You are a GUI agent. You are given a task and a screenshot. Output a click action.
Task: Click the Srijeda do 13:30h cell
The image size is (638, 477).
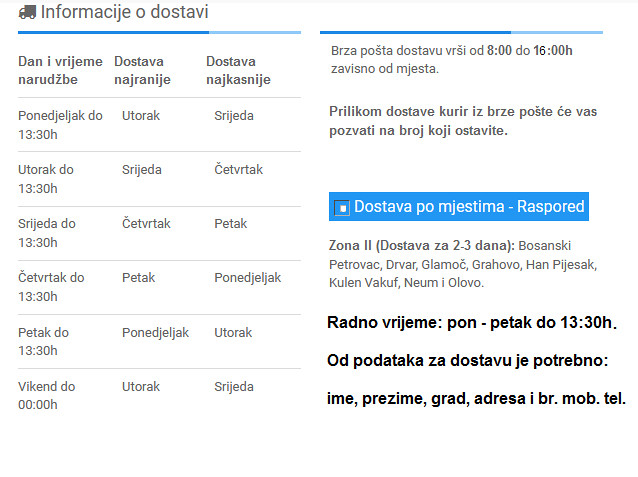tap(47, 233)
